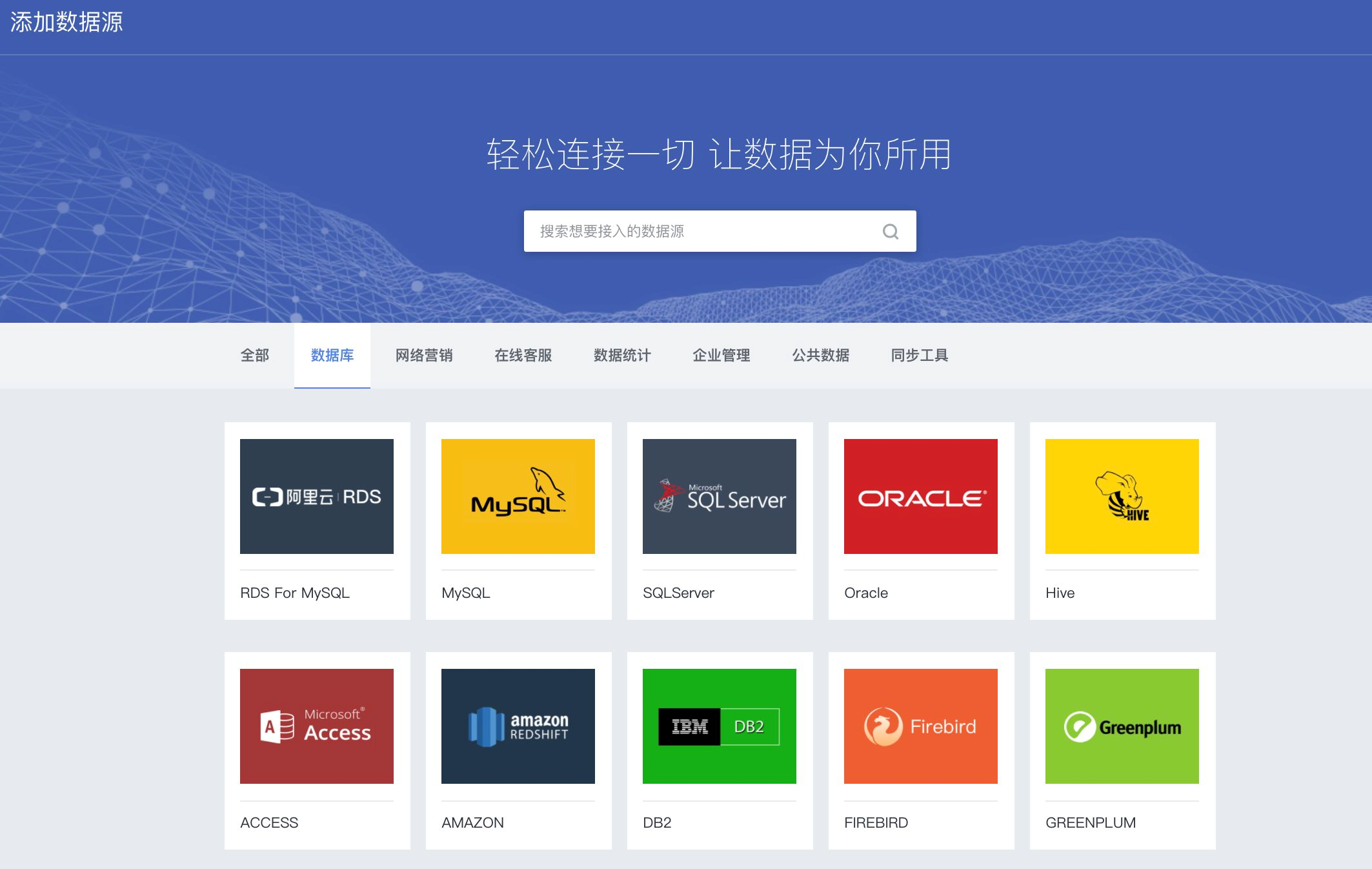Image resolution: width=1372 pixels, height=869 pixels.
Task: Open the 数据统计 tab
Action: coord(622,355)
